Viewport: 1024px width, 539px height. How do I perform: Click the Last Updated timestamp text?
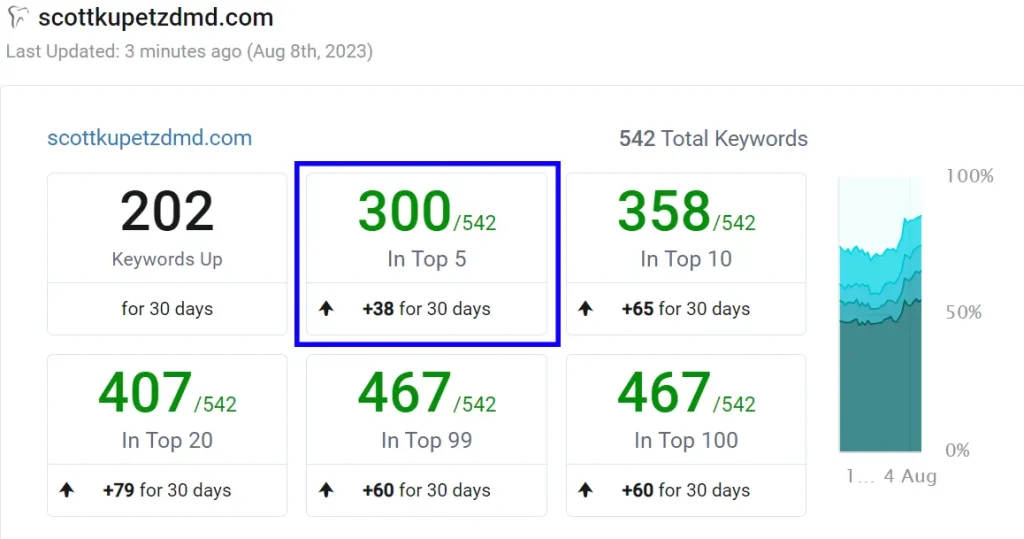point(189,52)
